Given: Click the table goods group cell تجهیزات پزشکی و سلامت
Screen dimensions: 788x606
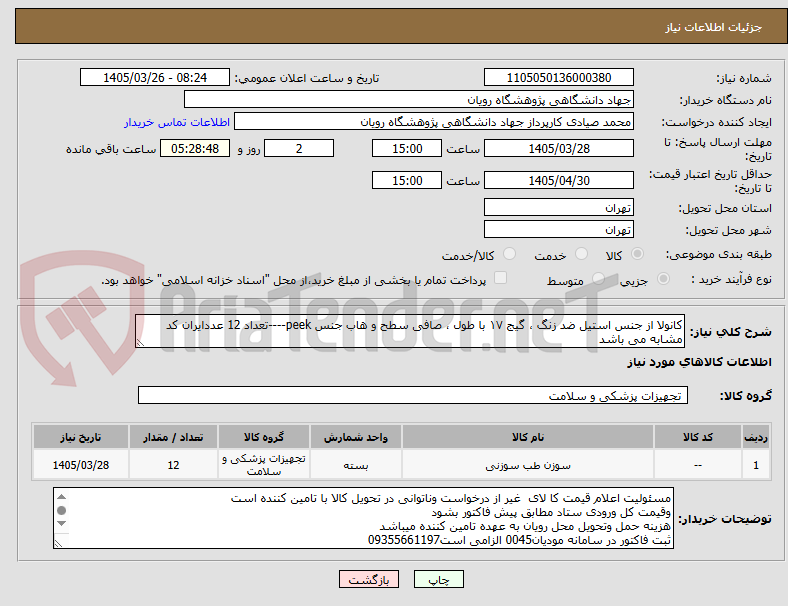Looking at the screenshot, I should point(264,465).
